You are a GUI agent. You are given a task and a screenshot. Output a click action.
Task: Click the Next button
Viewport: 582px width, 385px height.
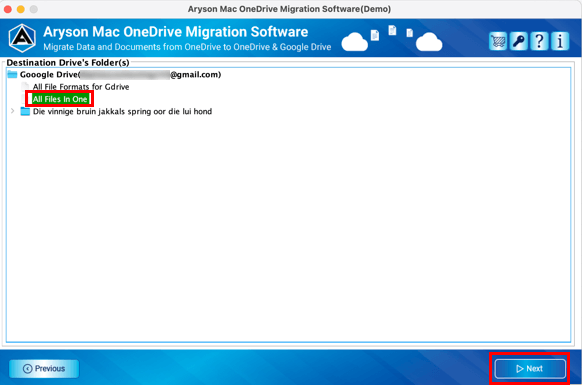(530, 368)
